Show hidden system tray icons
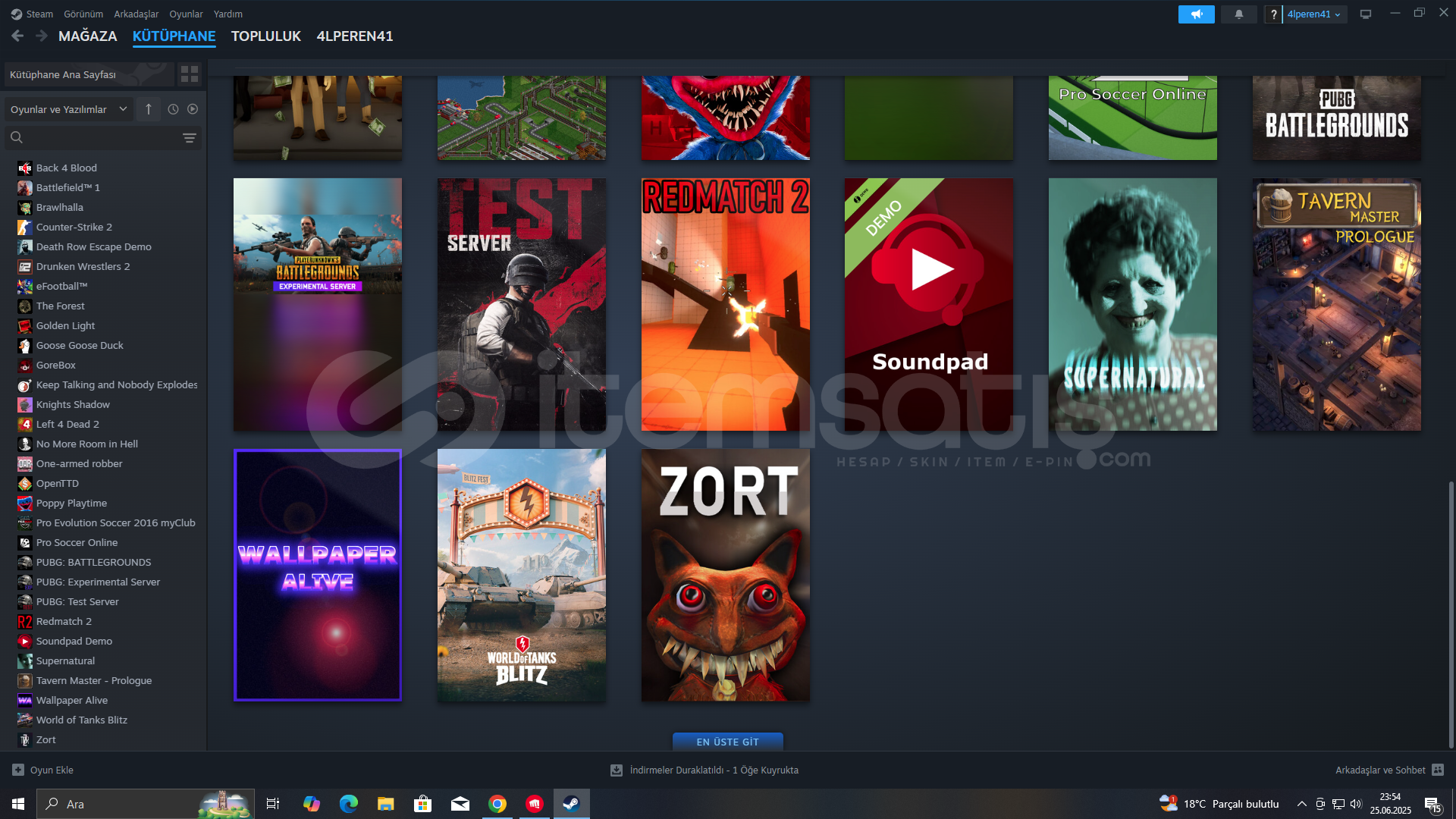 pos(1301,804)
